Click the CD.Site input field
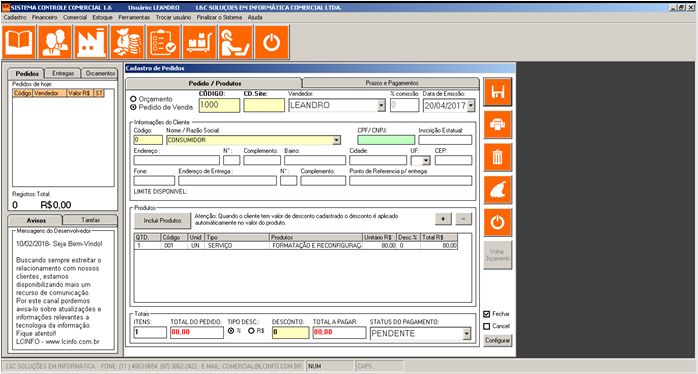This screenshot has width=698, height=374. (x=264, y=106)
